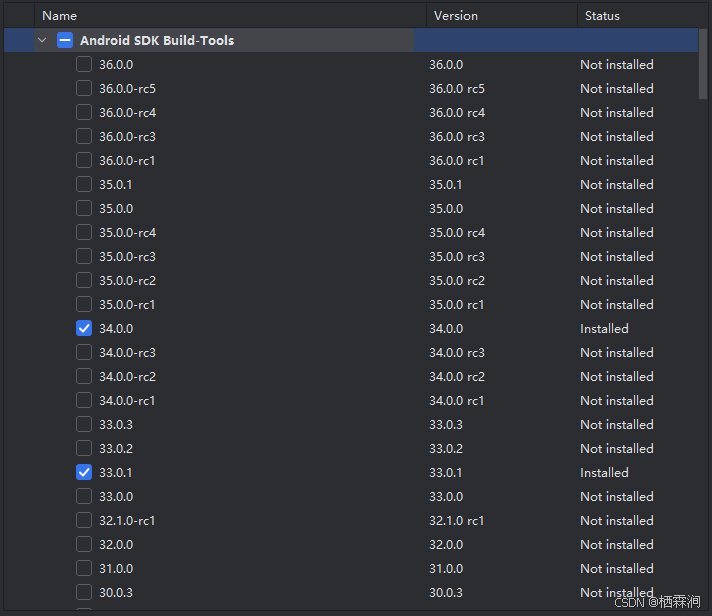Check the 36.0.0 build-tools checkbox

tap(84, 64)
